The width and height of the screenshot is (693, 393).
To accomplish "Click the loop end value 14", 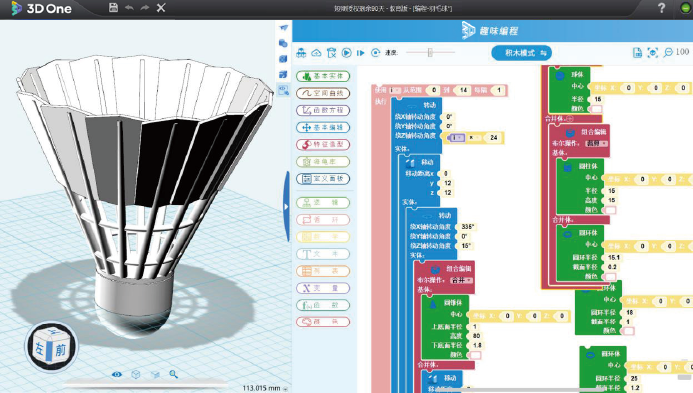I will click(463, 90).
